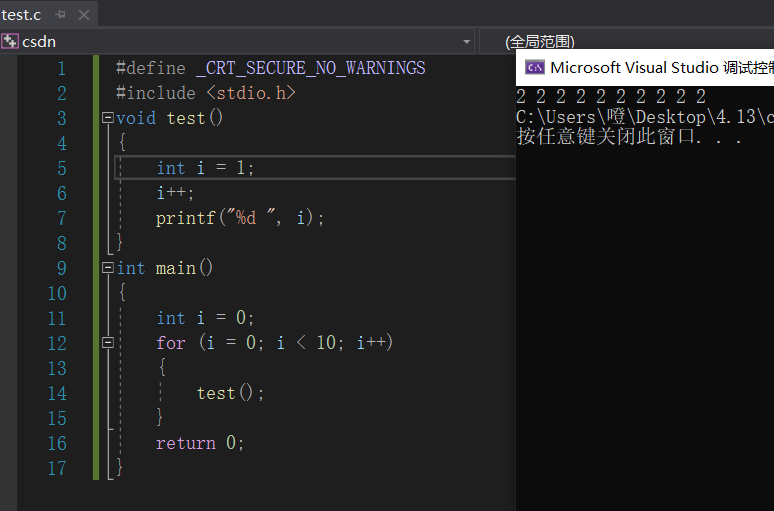This screenshot has height=511, width=774.
Task: Click the C:\Users path line in console
Action: point(645,117)
